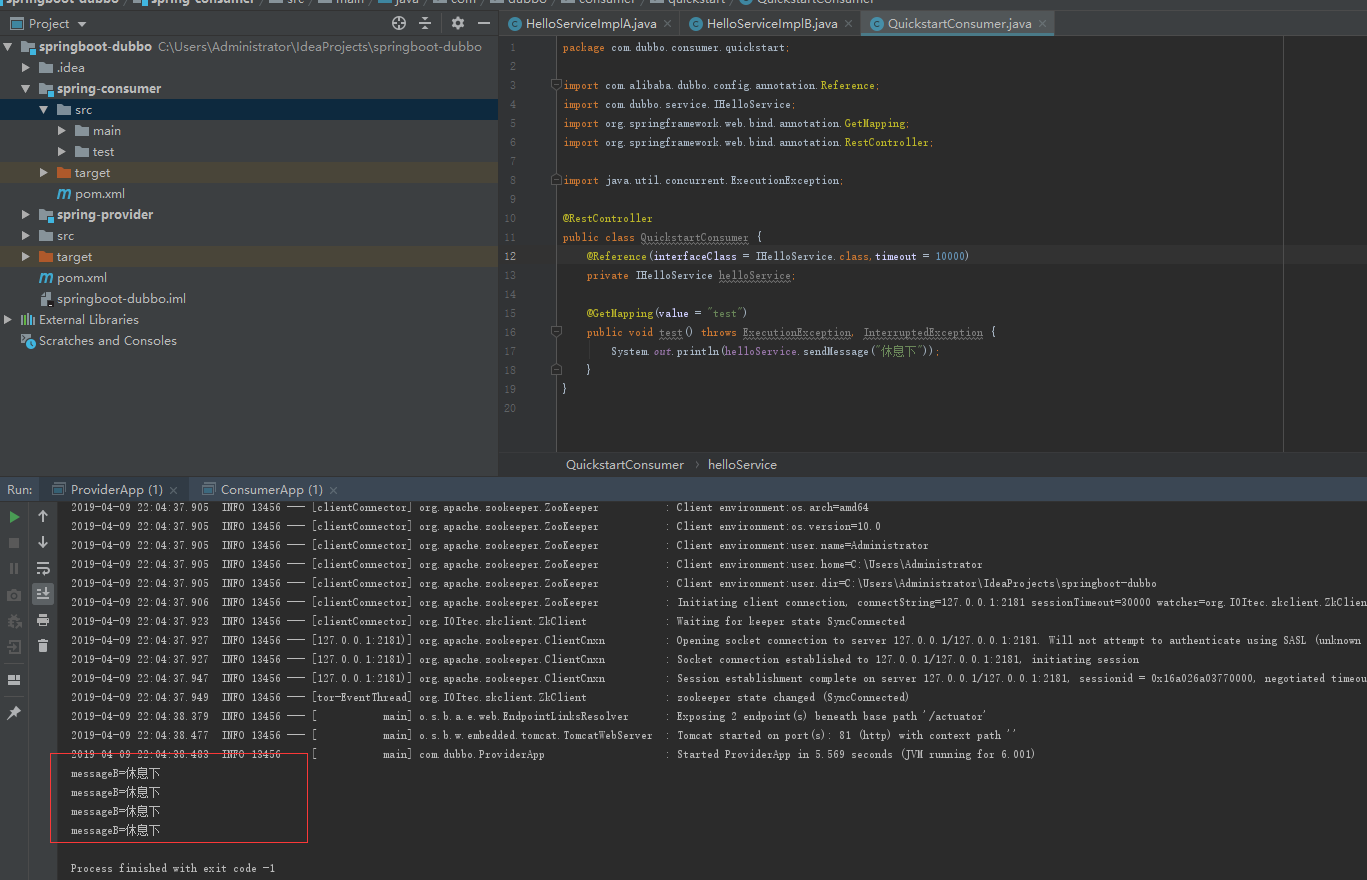Viewport: 1367px width, 880px height.
Task: Toggle soft-wrap in the console
Action: coord(43,568)
